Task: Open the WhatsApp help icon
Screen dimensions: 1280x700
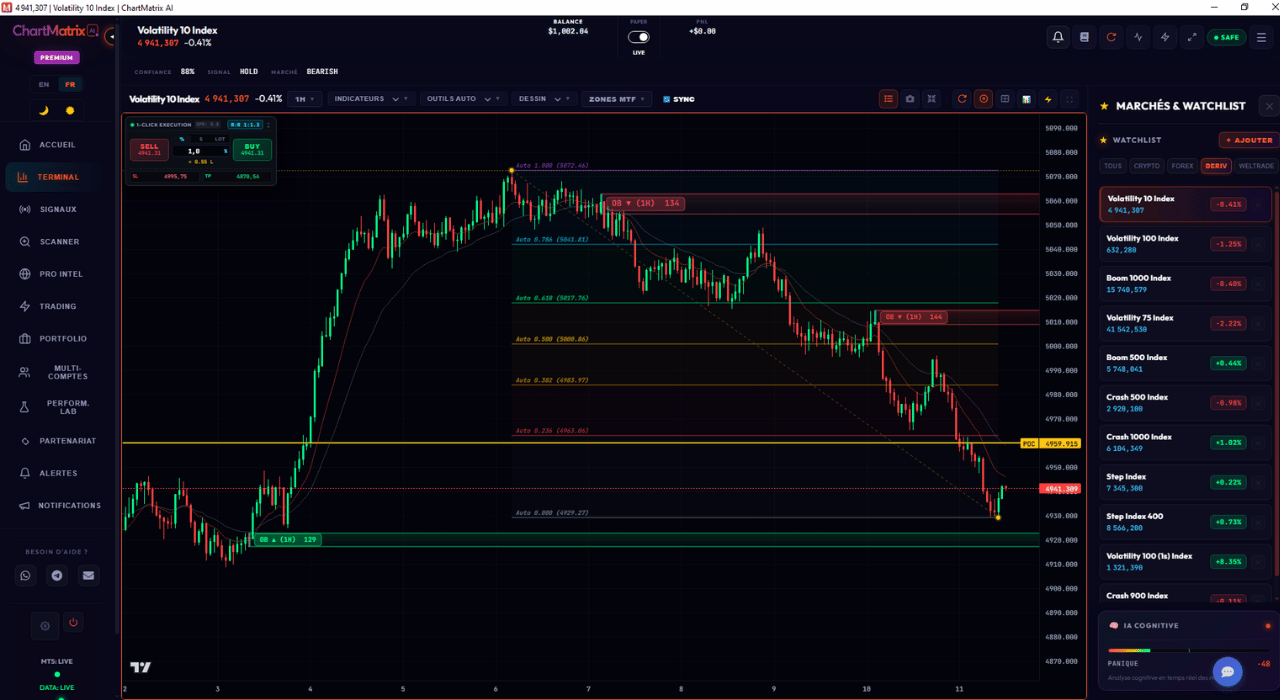Action: tap(25, 575)
